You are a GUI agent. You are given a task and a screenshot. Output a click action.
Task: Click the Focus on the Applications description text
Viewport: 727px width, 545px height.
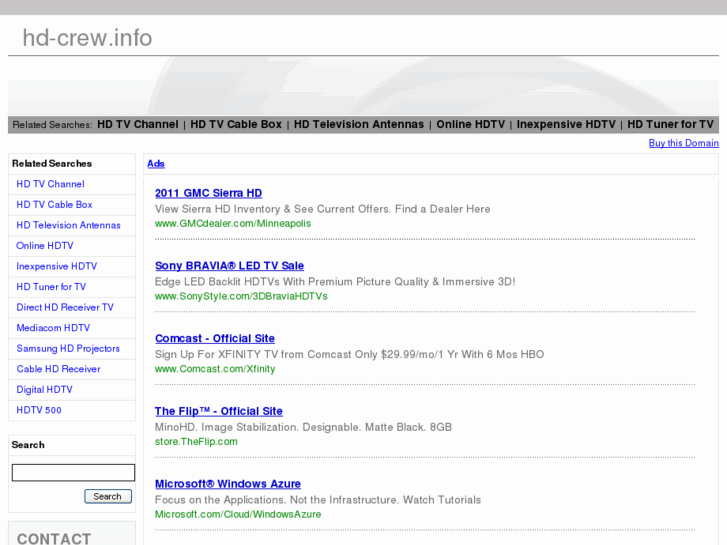tap(318, 500)
